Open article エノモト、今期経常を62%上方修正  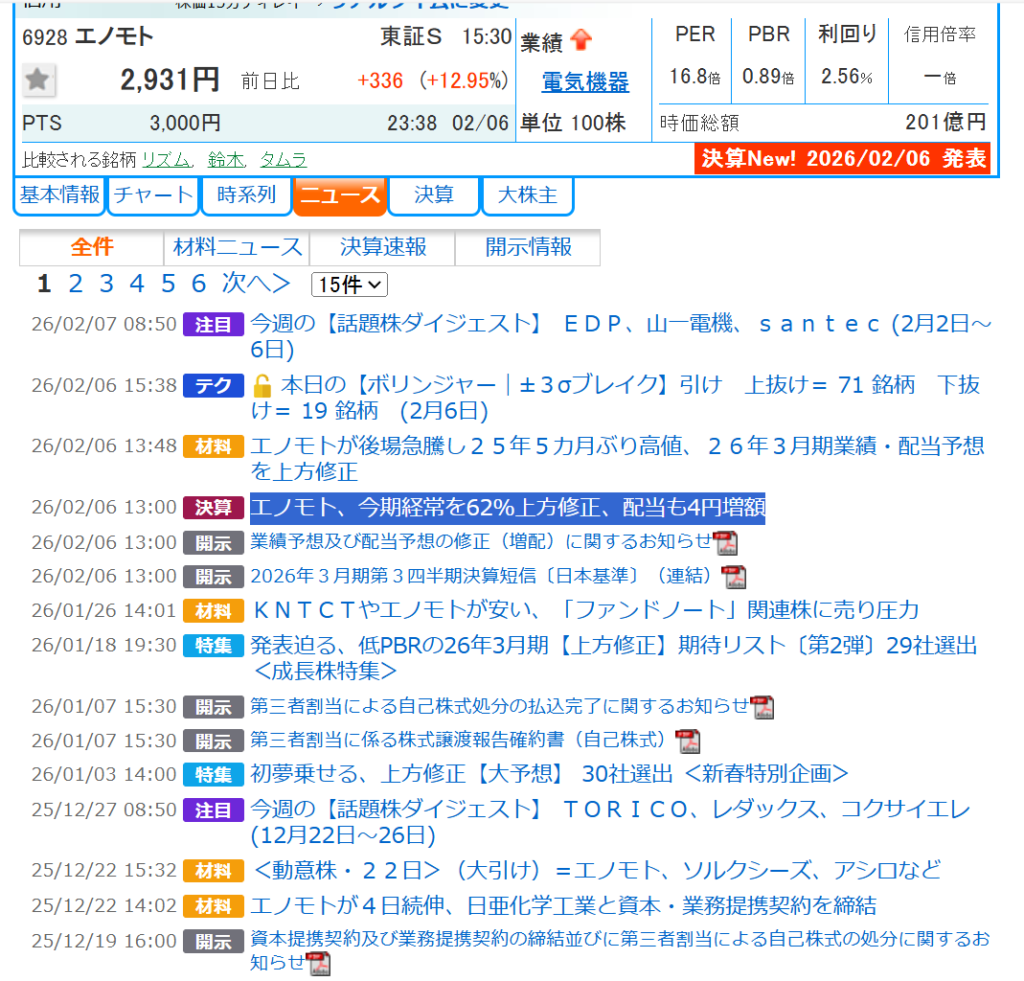(x=507, y=508)
